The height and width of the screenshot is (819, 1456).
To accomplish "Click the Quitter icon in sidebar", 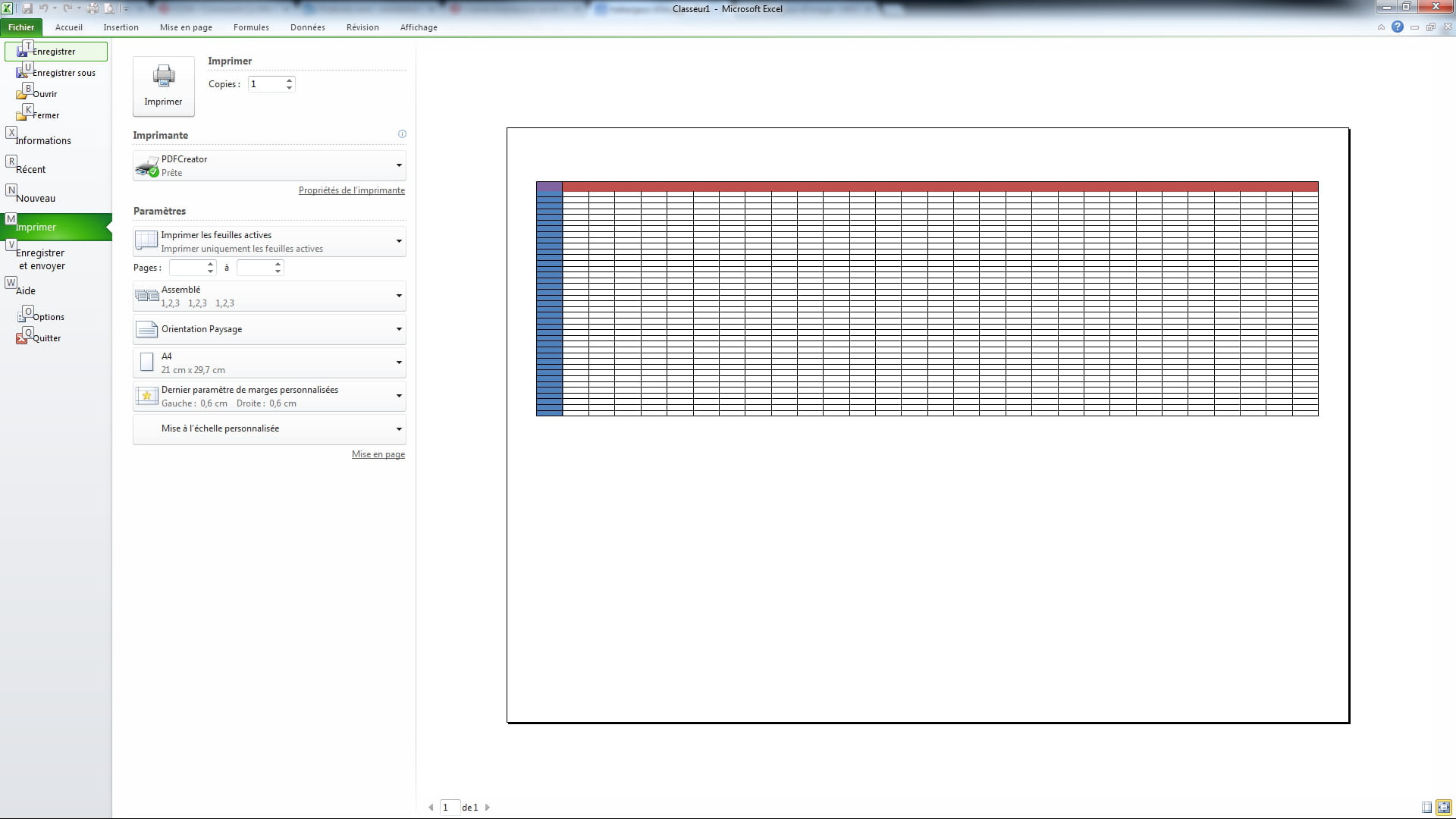I will [22, 338].
